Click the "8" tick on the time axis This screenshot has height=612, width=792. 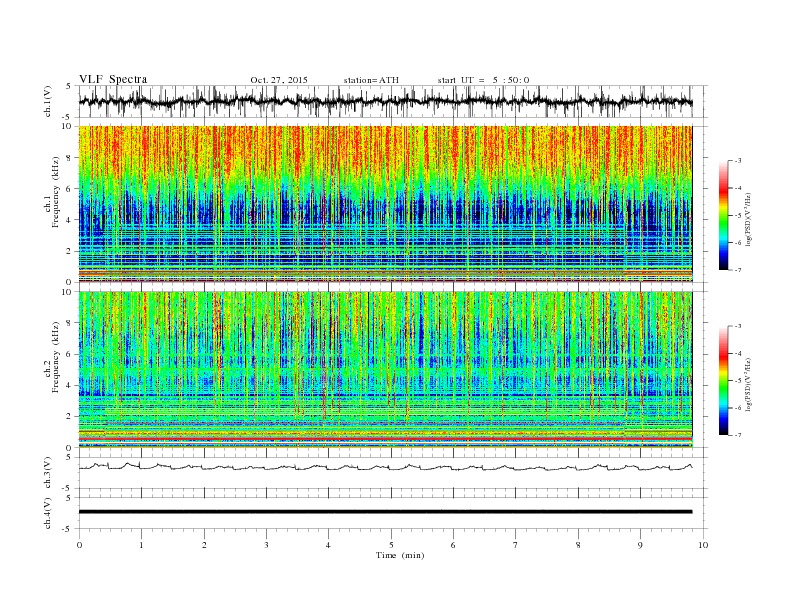[x=578, y=545]
